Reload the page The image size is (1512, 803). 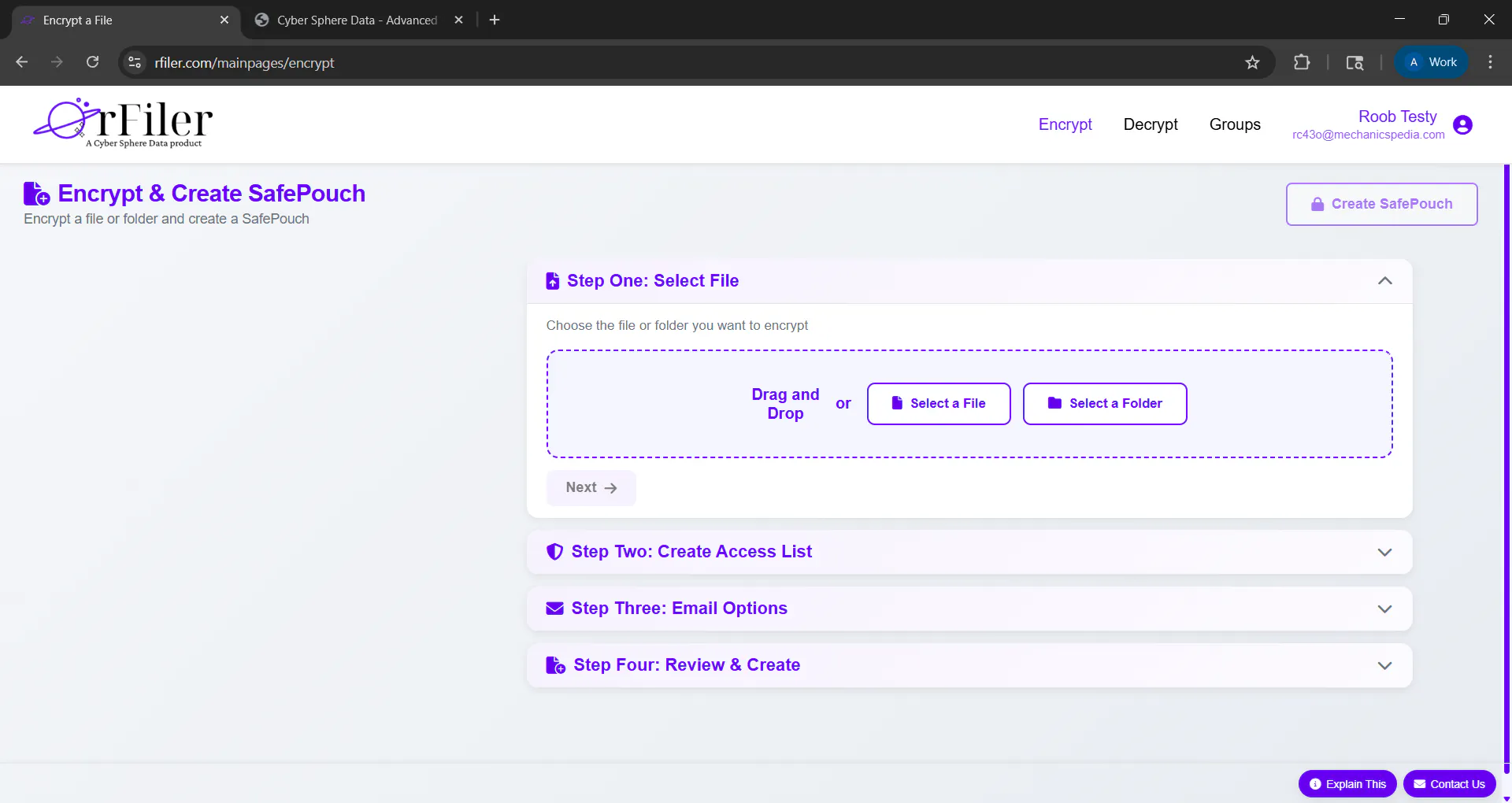(x=92, y=62)
